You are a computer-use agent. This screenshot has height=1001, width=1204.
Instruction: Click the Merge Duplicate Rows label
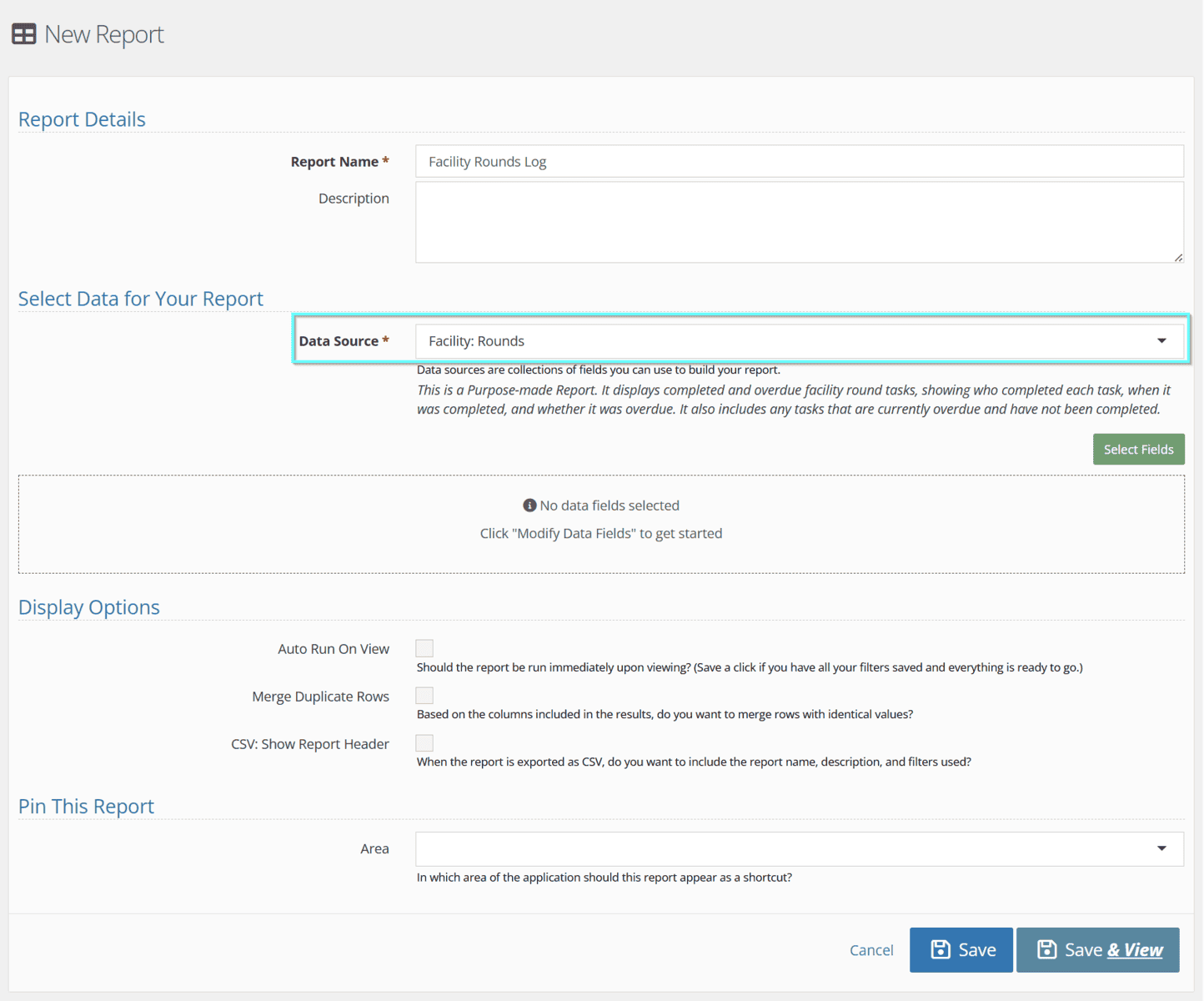(321, 697)
